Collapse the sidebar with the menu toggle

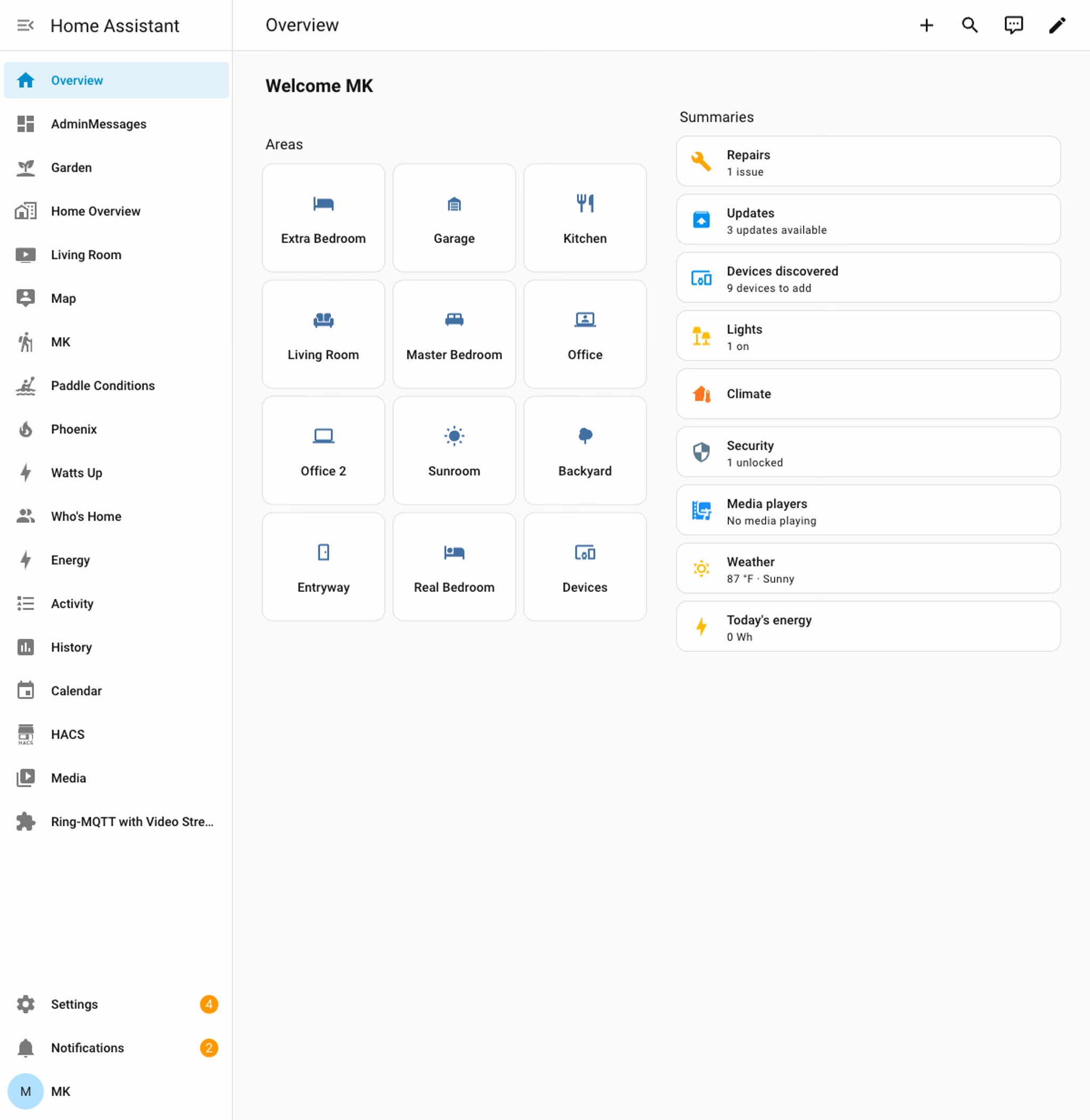pyautogui.click(x=24, y=25)
